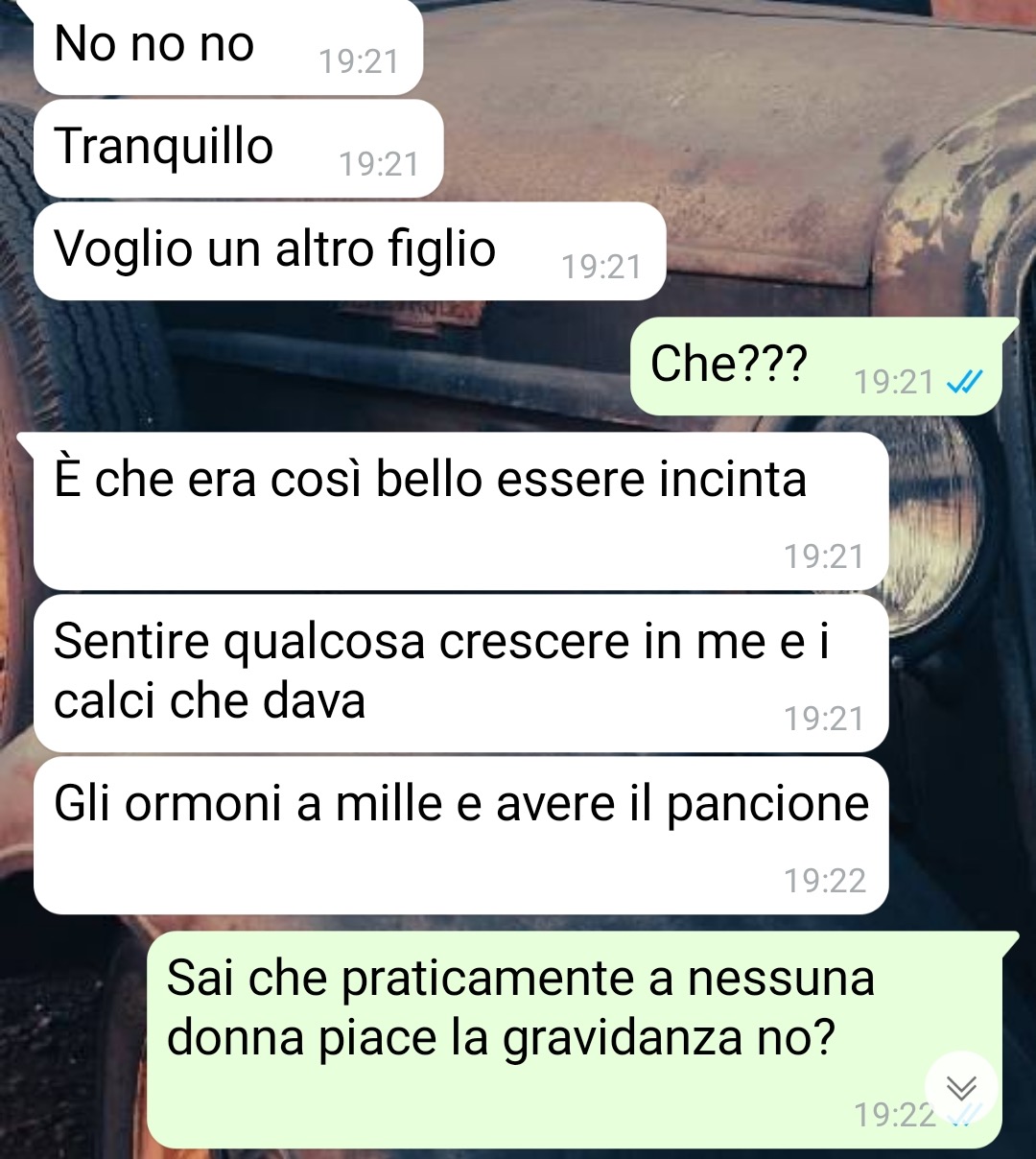Click the 19:21 timestamp next to 'Che???'
Image resolution: width=1036 pixels, height=1159 pixels.
click(894, 383)
